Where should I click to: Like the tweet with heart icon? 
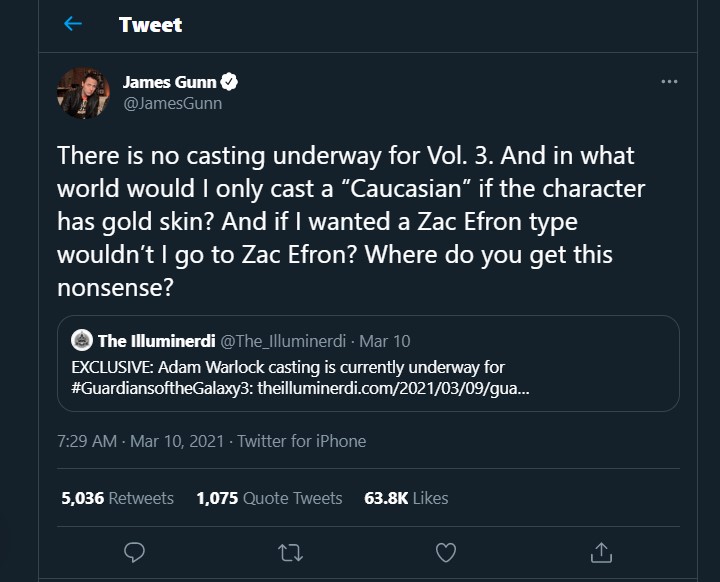(446, 551)
